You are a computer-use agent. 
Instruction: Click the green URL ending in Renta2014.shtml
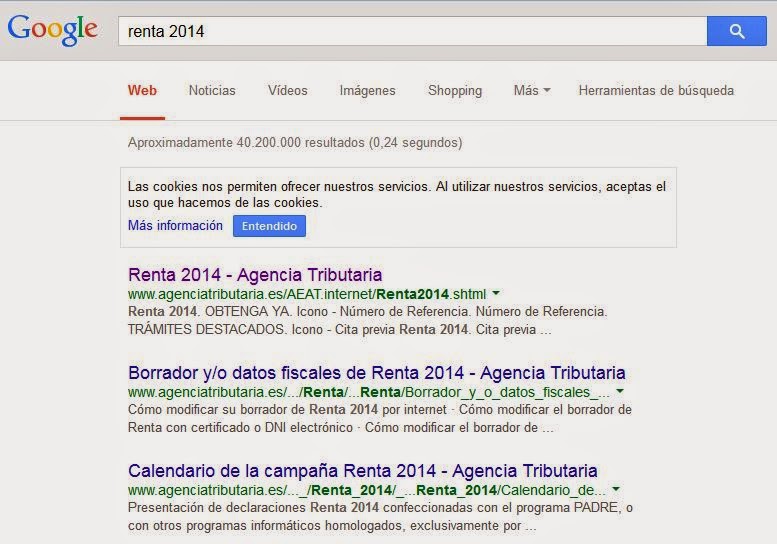[307, 294]
